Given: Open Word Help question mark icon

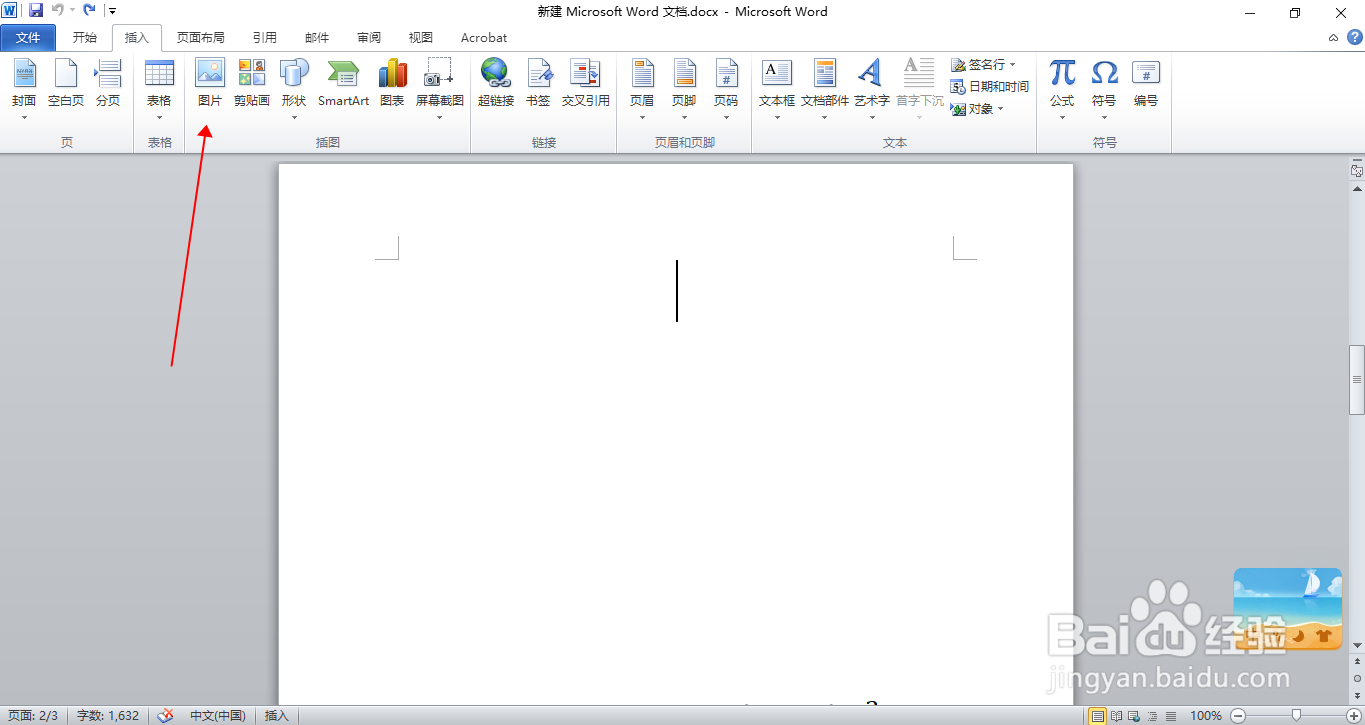Looking at the screenshot, I should tap(1355, 37).
